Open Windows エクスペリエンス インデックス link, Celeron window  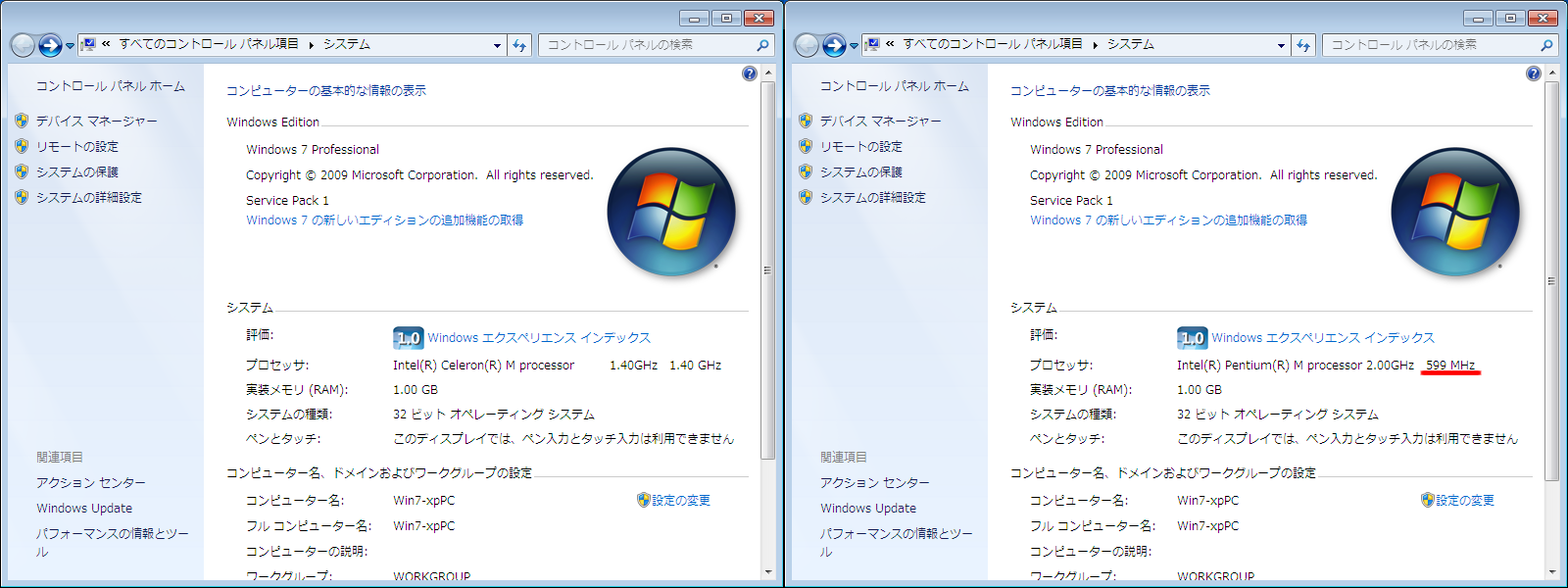tap(539, 338)
